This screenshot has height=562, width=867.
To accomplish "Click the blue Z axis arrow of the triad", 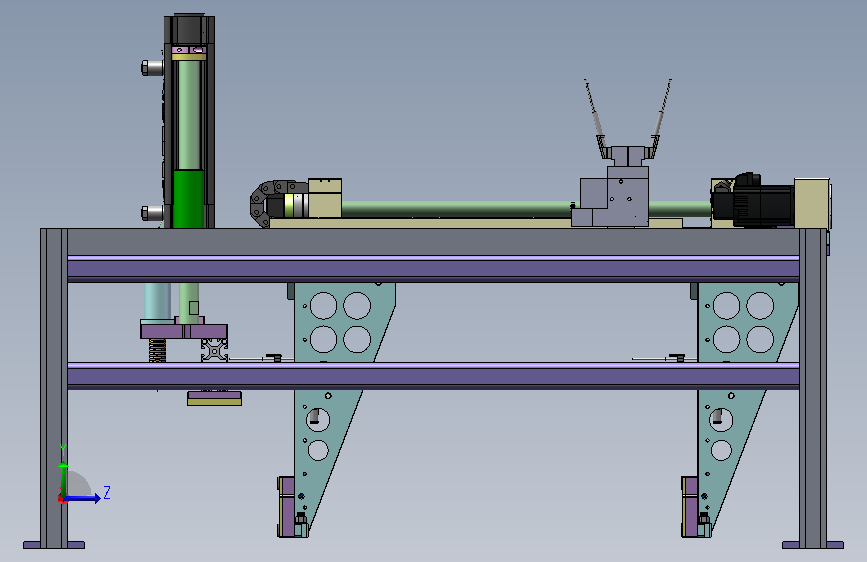I will click(x=83, y=498).
